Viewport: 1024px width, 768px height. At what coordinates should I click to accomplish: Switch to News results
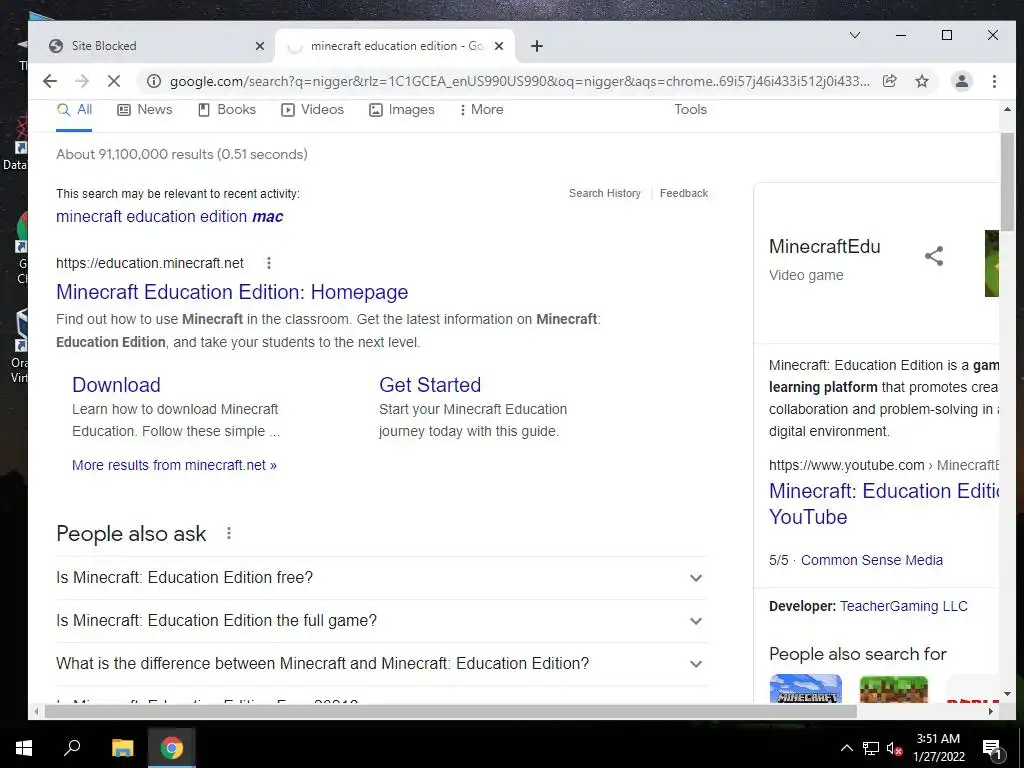(144, 110)
